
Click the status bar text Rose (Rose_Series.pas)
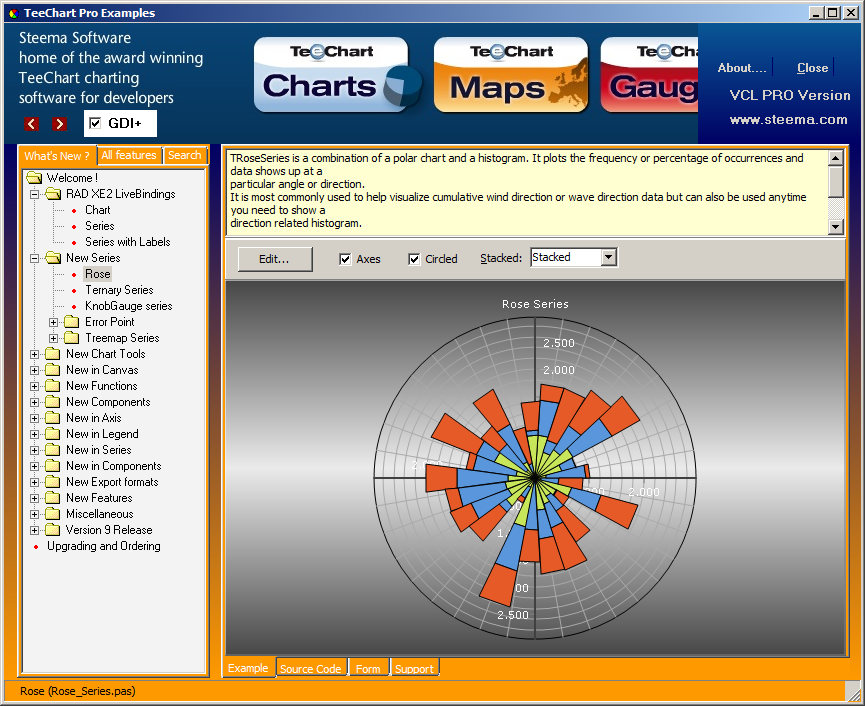(78, 691)
